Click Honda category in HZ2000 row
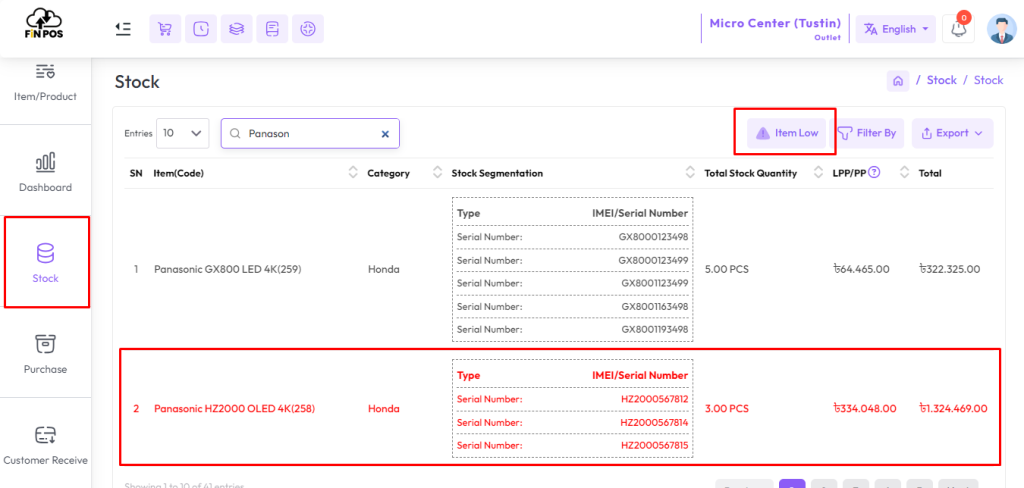This screenshot has width=1024, height=488. (383, 409)
